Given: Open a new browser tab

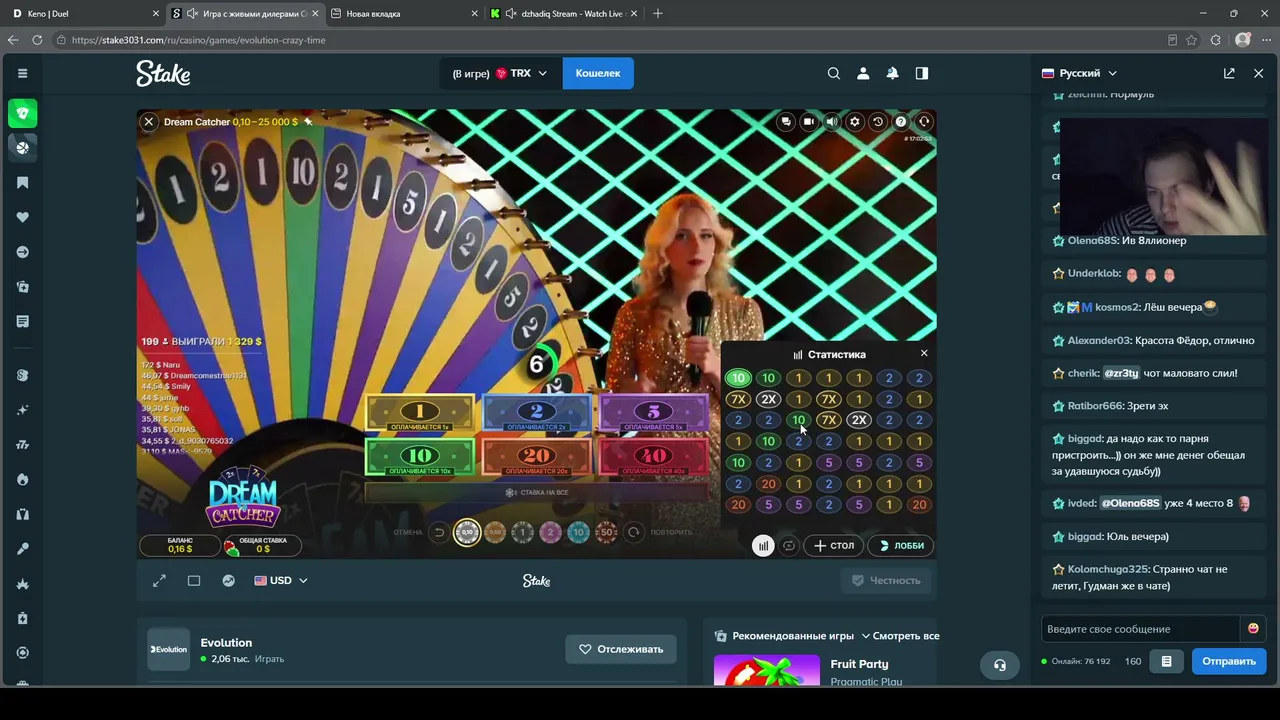Looking at the screenshot, I should click(658, 14).
